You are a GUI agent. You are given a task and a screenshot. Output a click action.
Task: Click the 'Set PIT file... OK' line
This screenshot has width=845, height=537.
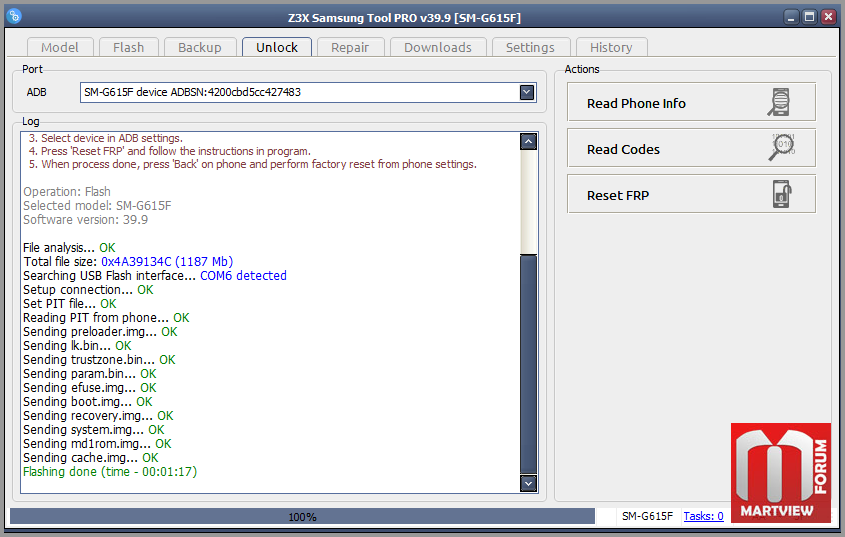pos(70,304)
